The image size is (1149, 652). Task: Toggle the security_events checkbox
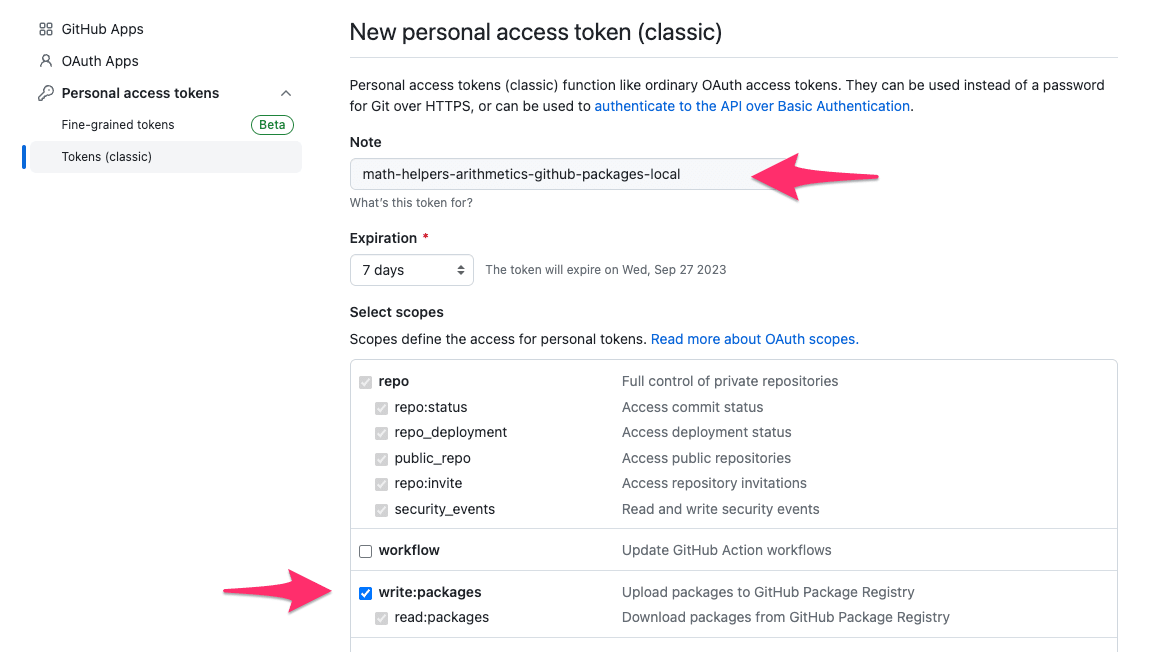[x=381, y=510]
